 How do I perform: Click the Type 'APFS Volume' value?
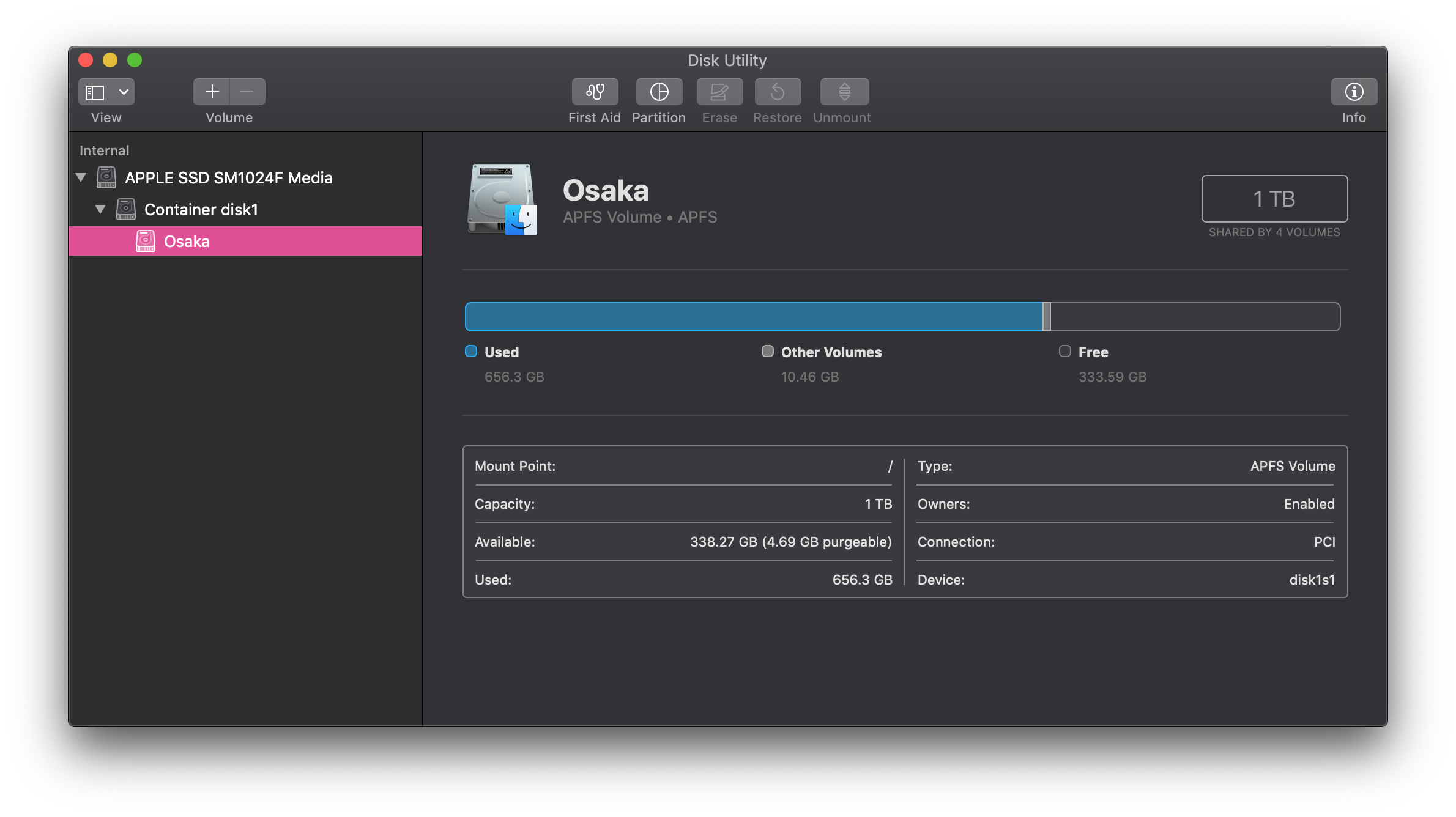(1293, 466)
